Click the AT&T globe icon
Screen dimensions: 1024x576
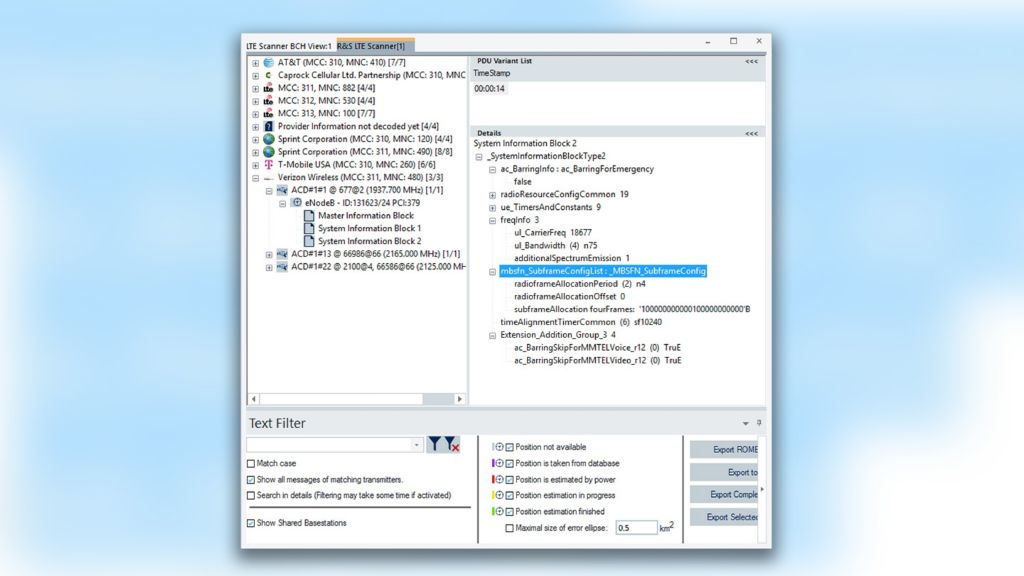tap(269, 62)
